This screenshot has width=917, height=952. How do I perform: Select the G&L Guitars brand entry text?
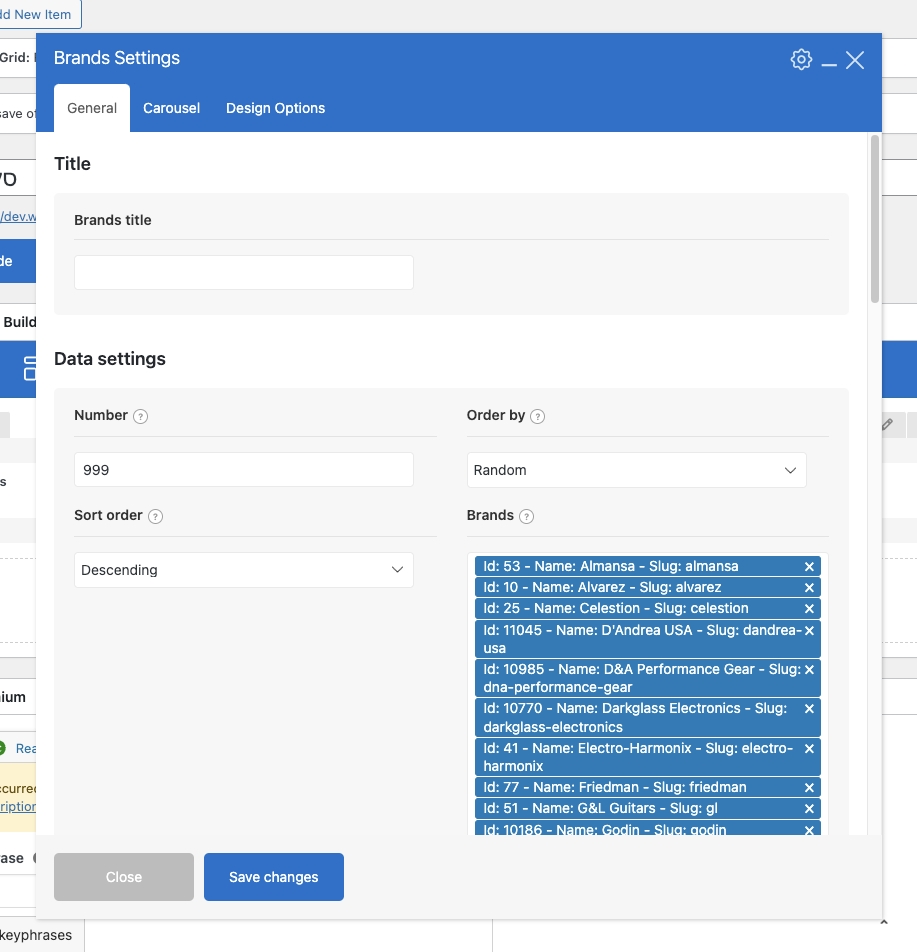click(601, 809)
